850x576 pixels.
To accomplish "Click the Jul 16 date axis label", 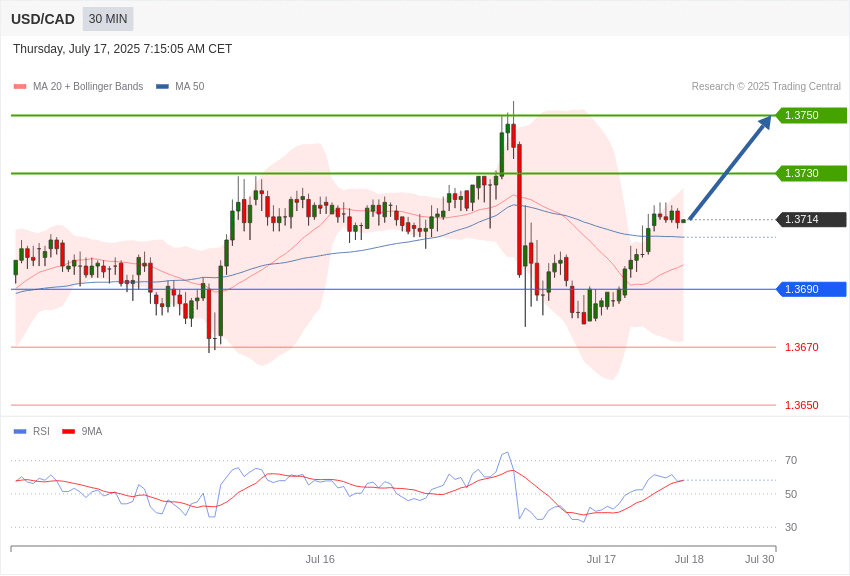I will pos(320,559).
